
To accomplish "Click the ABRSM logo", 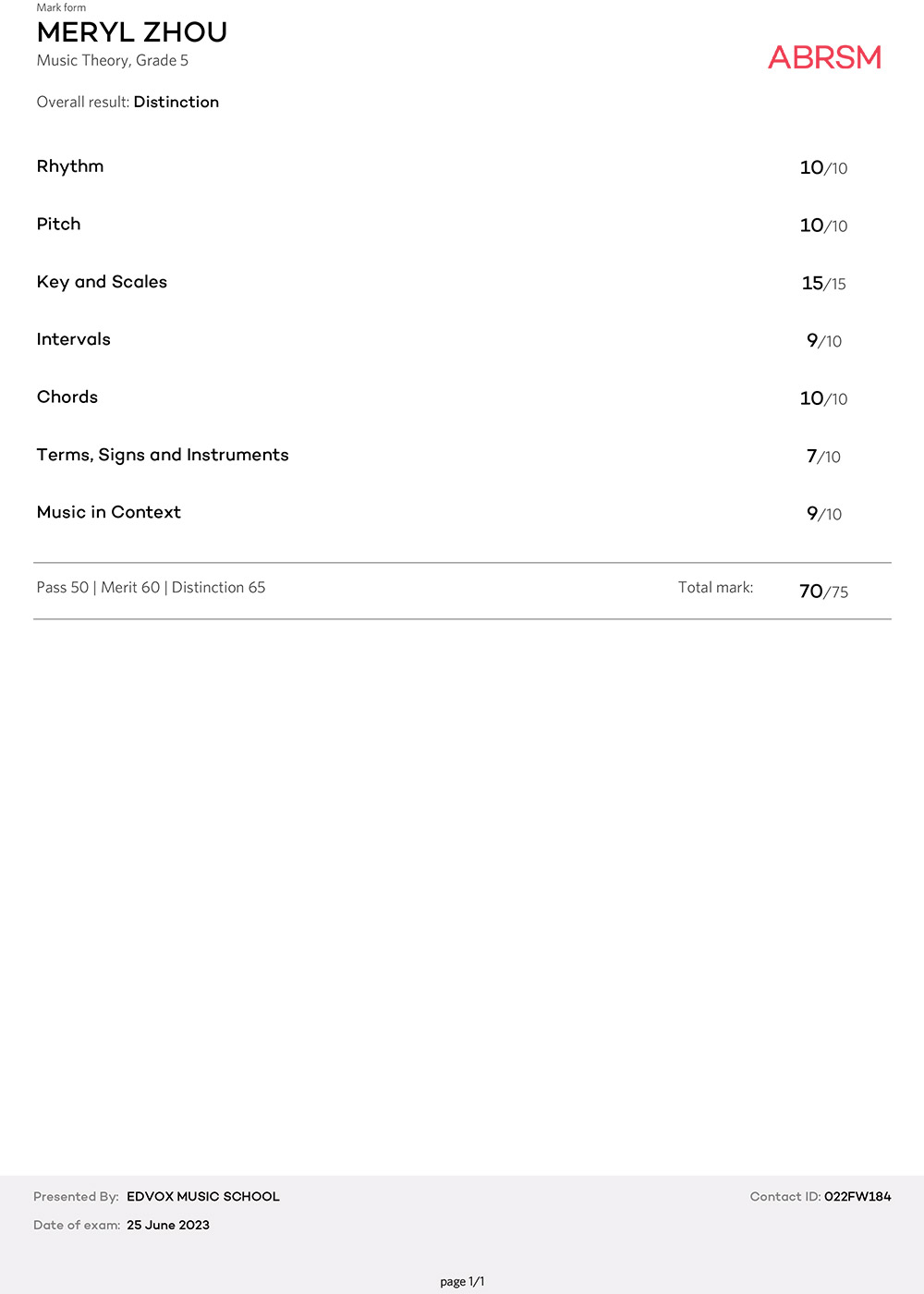I will click(x=824, y=57).
